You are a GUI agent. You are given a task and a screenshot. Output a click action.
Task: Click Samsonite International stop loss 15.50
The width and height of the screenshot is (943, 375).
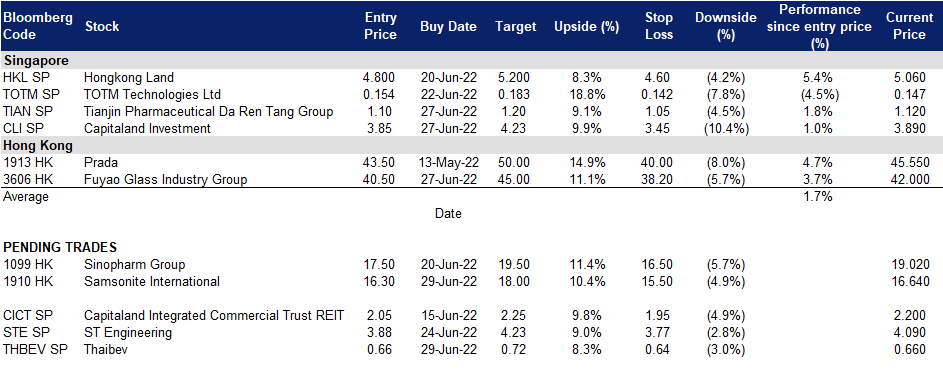coord(659,281)
